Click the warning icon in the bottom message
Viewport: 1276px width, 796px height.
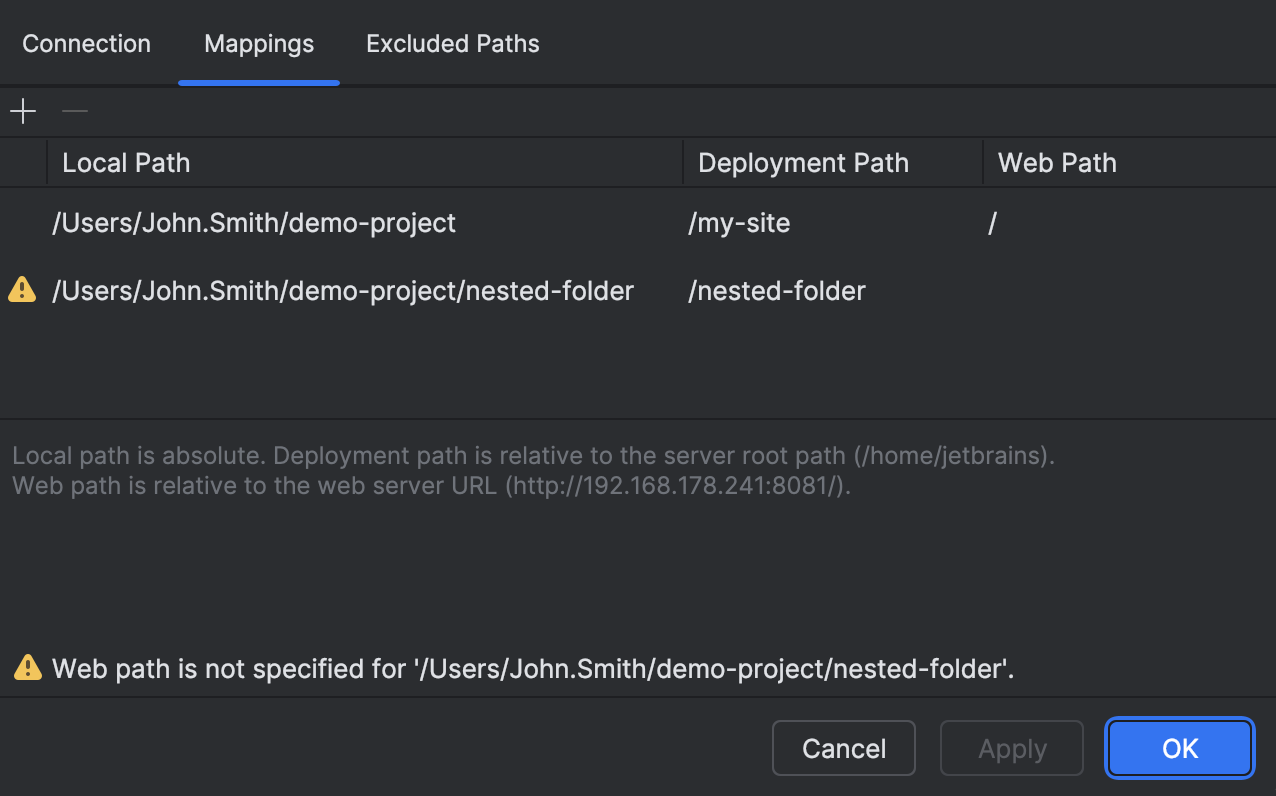point(27,668)
